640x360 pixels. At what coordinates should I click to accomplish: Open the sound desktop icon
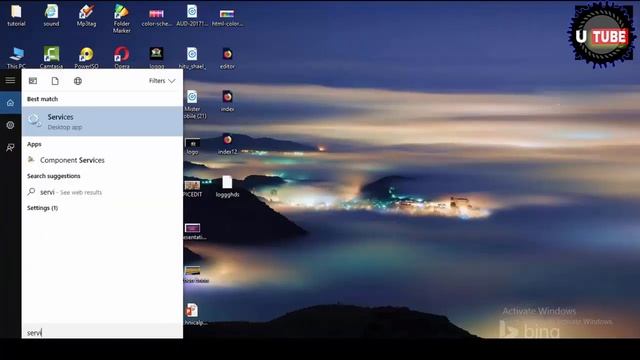(51, 16)
